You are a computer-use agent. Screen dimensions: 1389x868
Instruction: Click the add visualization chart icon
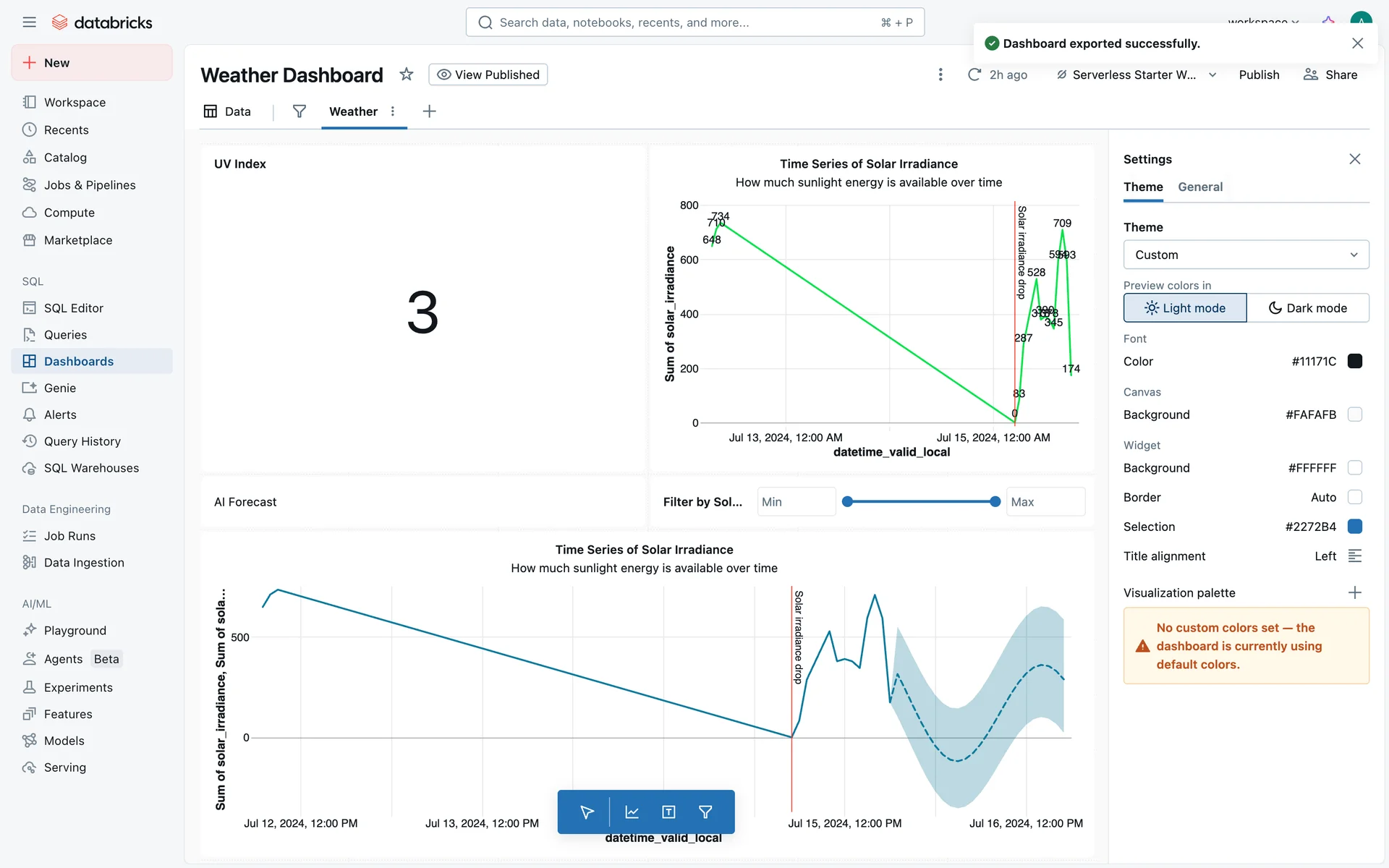click(x=632, y=812)
